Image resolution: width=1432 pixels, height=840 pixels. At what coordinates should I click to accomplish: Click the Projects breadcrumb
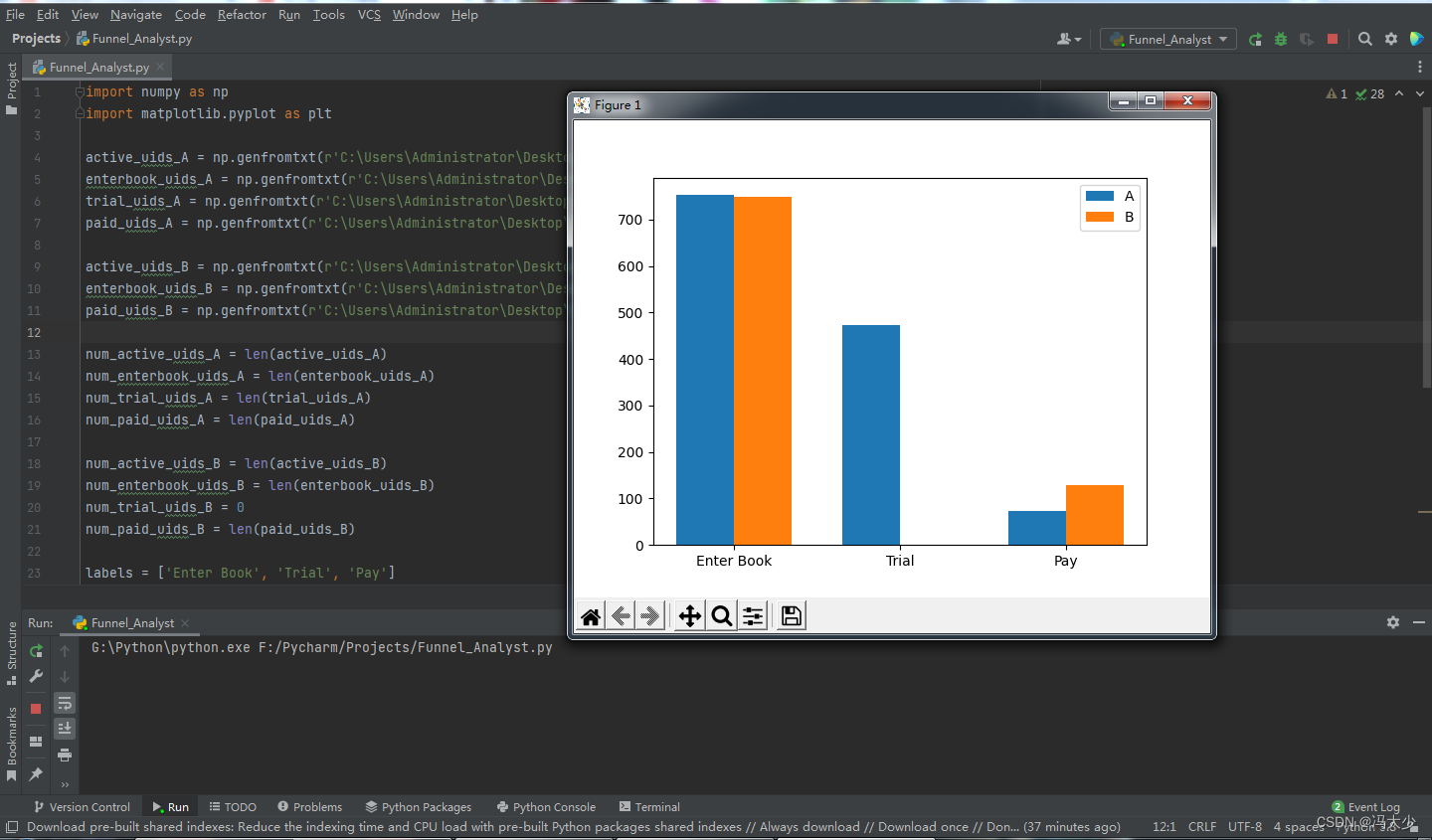point(36,39)
